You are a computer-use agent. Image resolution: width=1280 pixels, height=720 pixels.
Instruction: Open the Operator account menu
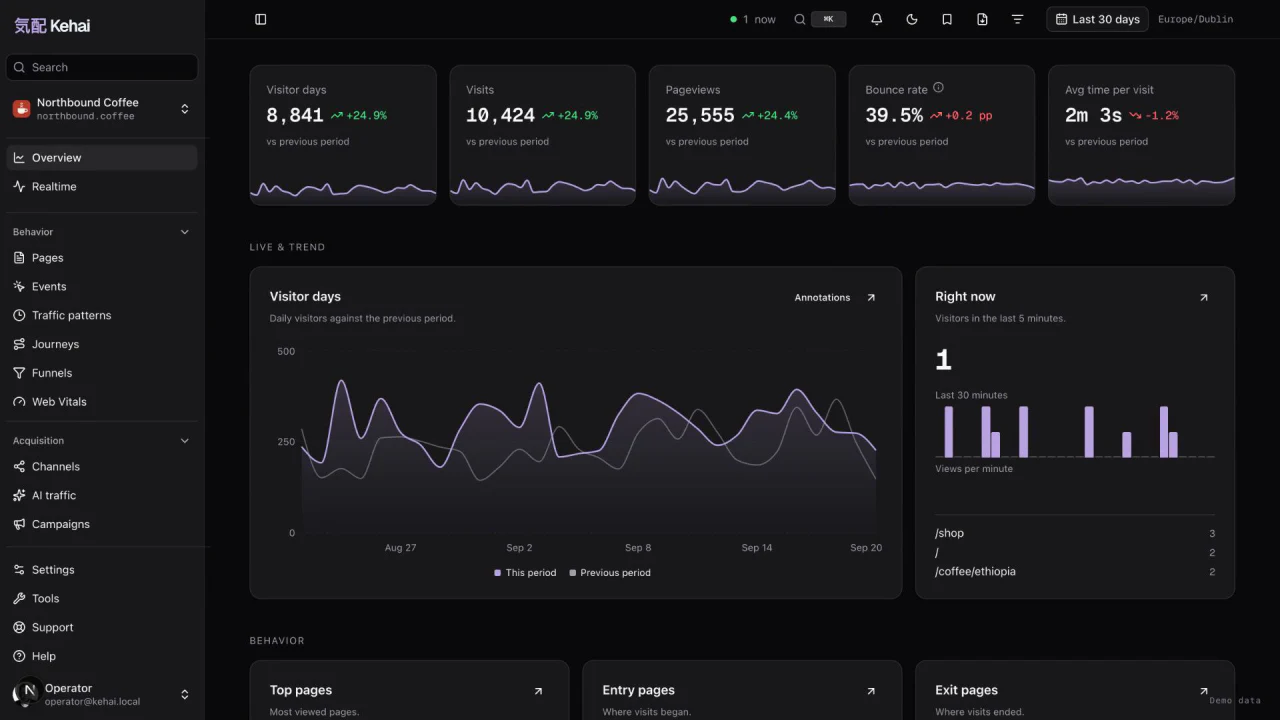click(x=102, y=694)
